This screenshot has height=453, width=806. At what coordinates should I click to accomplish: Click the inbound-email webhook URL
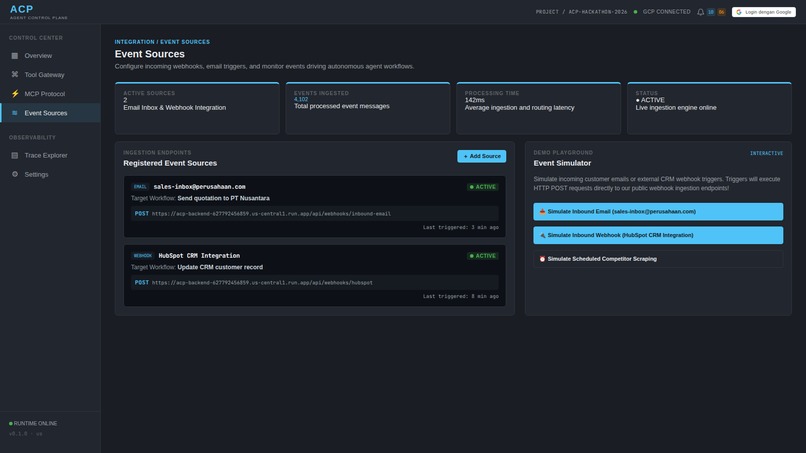[x=271, y=213]
